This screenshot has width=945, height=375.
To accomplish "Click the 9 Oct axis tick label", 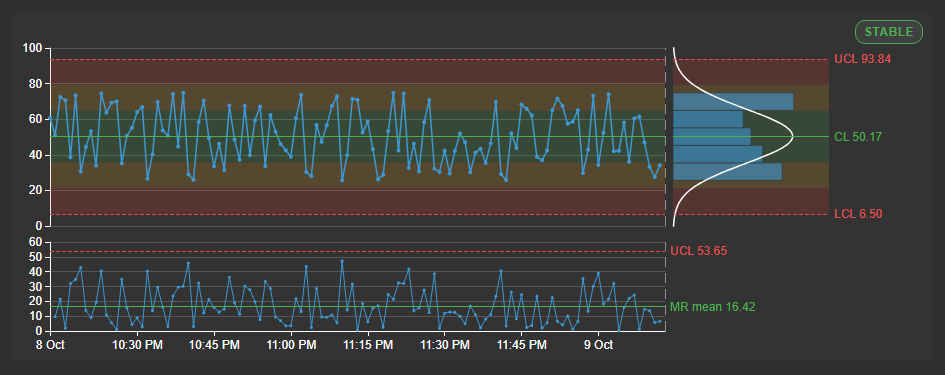I will coord(598,345).
